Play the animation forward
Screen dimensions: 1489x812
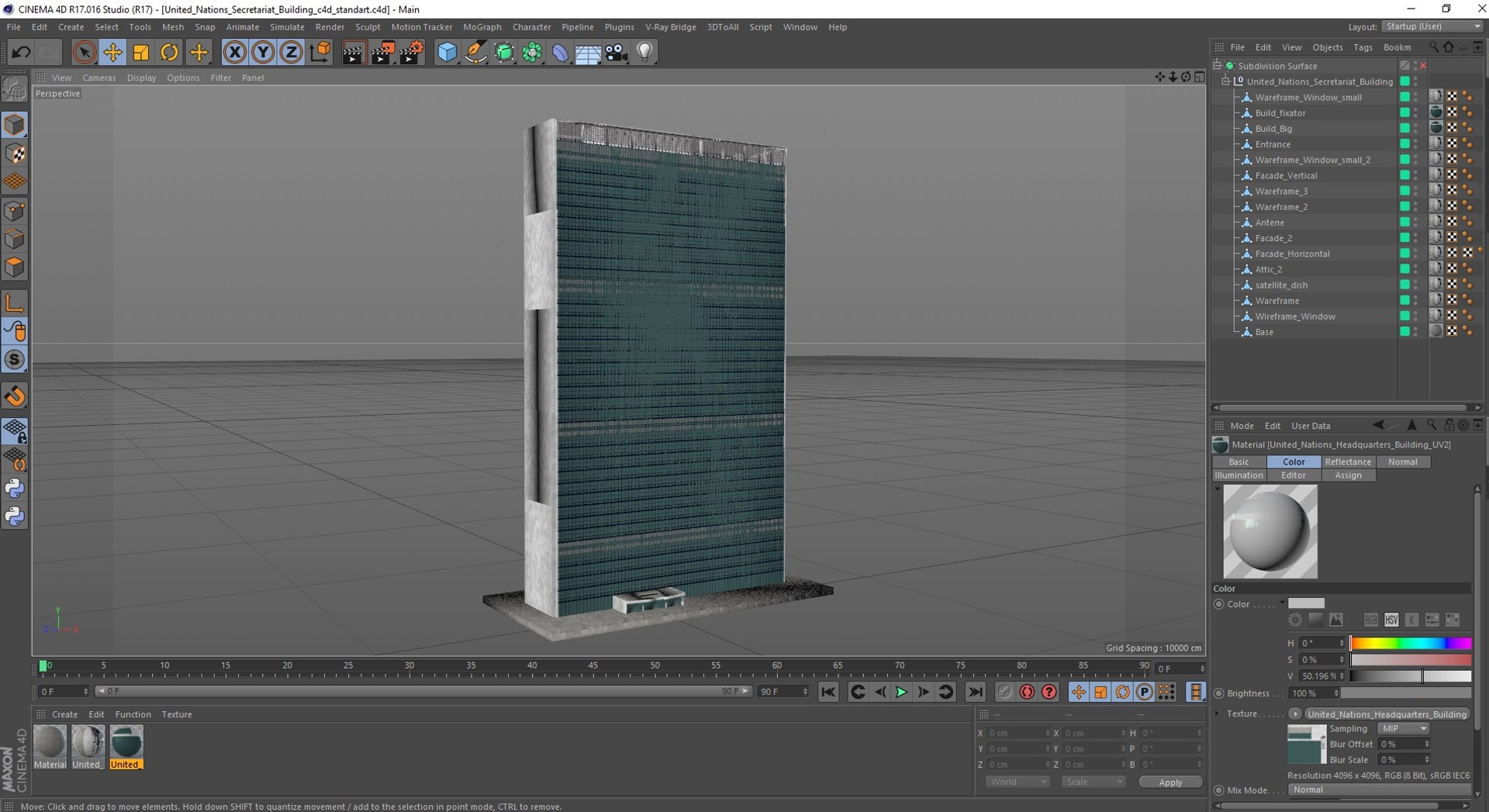(901, 692)
